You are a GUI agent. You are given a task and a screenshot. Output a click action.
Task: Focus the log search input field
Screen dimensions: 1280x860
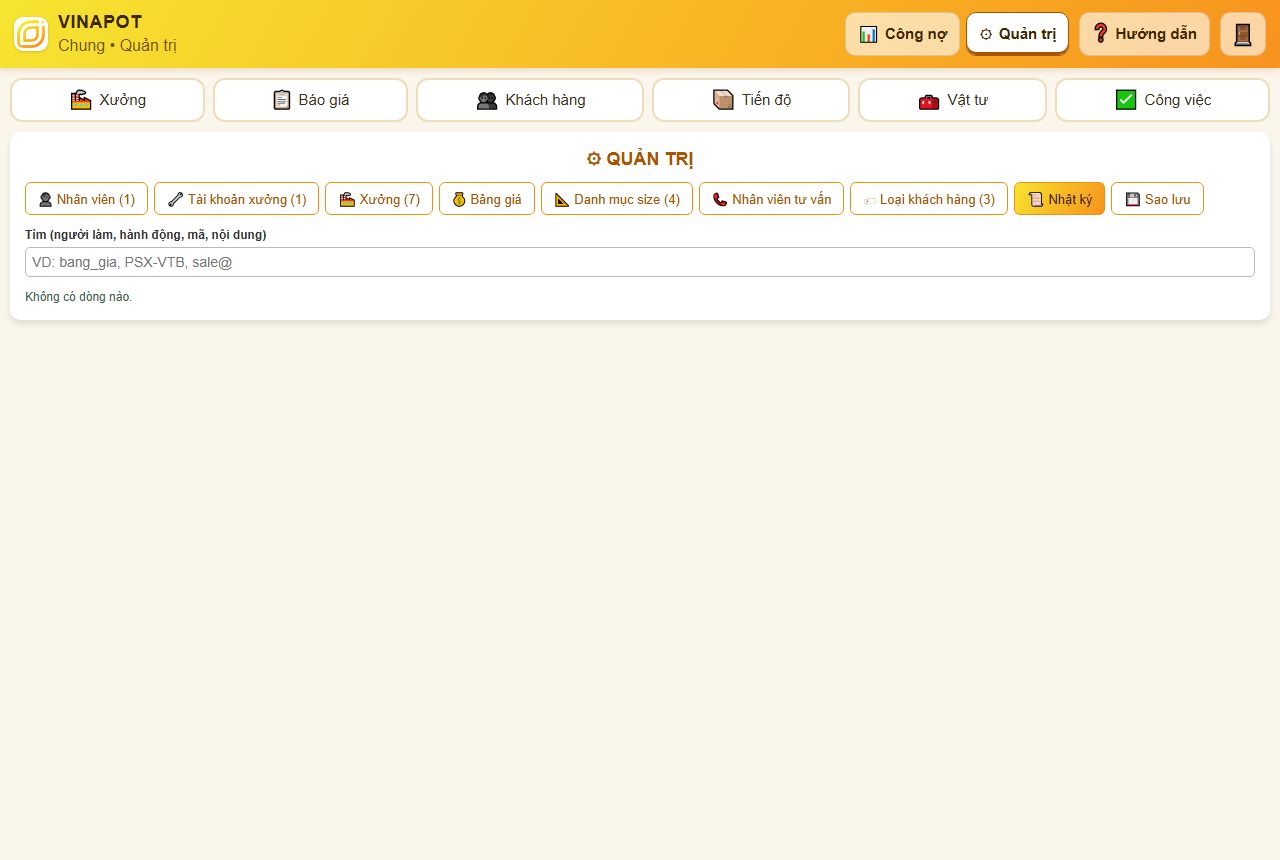click(x=640, y=262)
